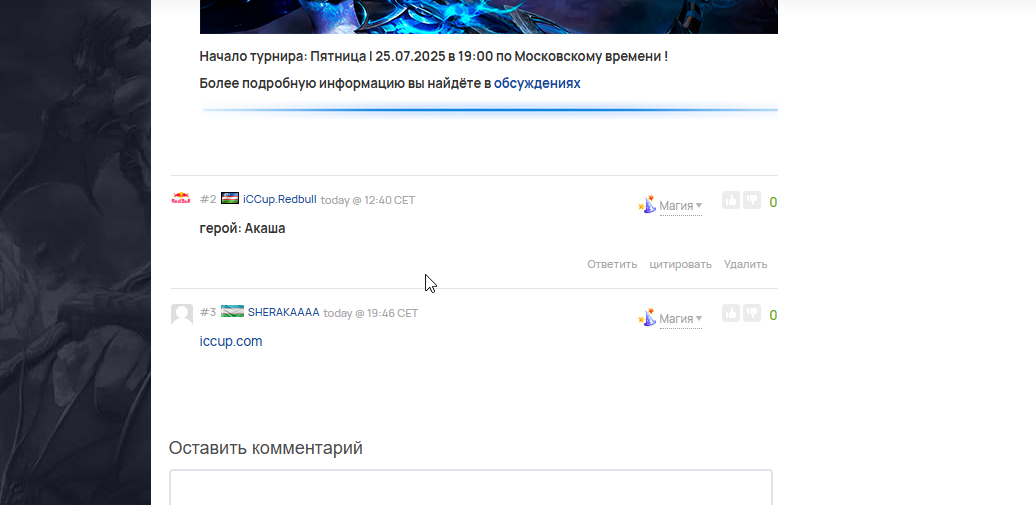Like the comment by SHERAKAAAA
Image resolution: width=1036 pixels, height=505 pixels.
[731, 313]
